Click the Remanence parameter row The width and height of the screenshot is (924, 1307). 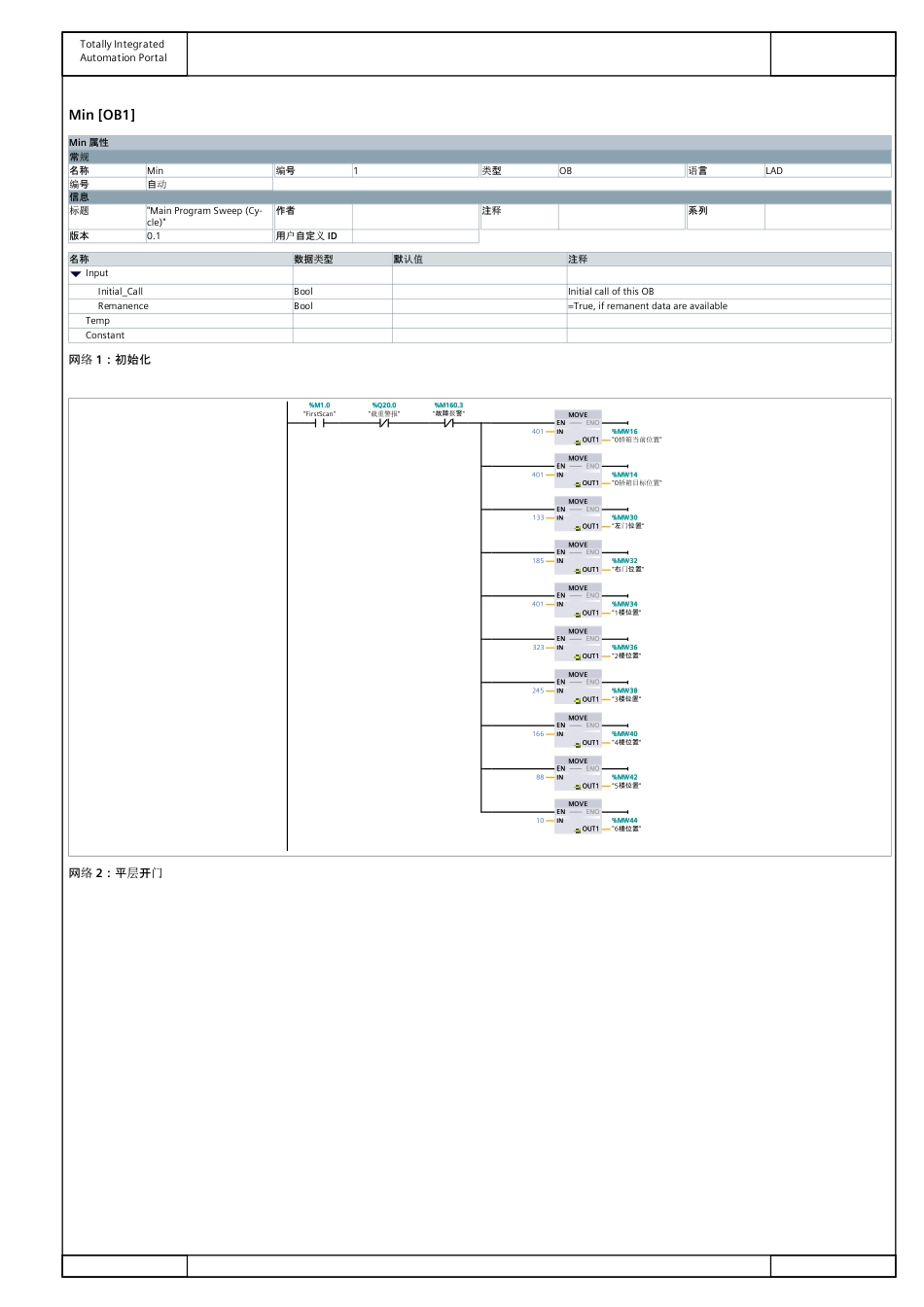click(124, 306)
